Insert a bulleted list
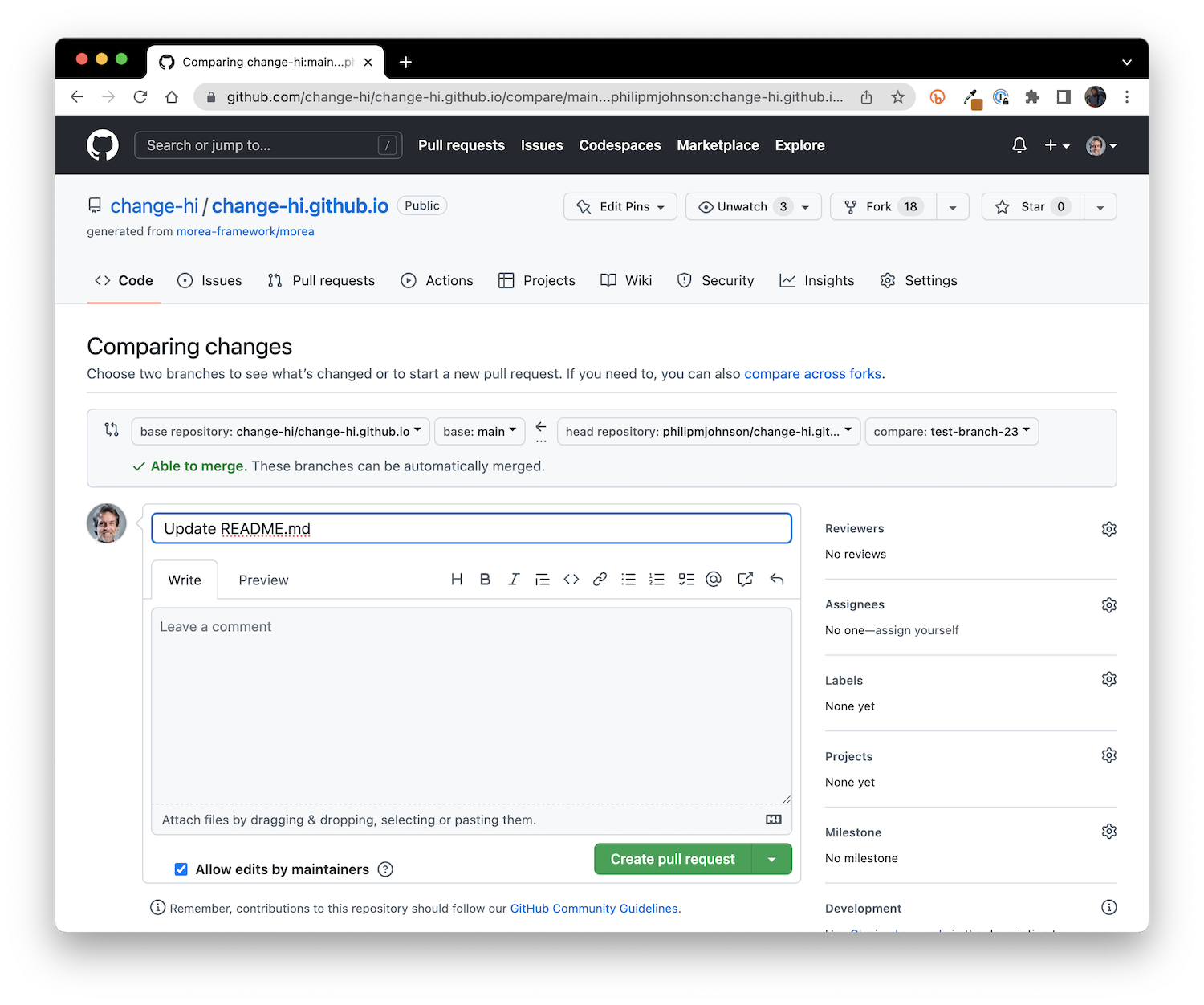This screenshot has height=1005, width=1204. pyautogui.click(x=628, y=580)
